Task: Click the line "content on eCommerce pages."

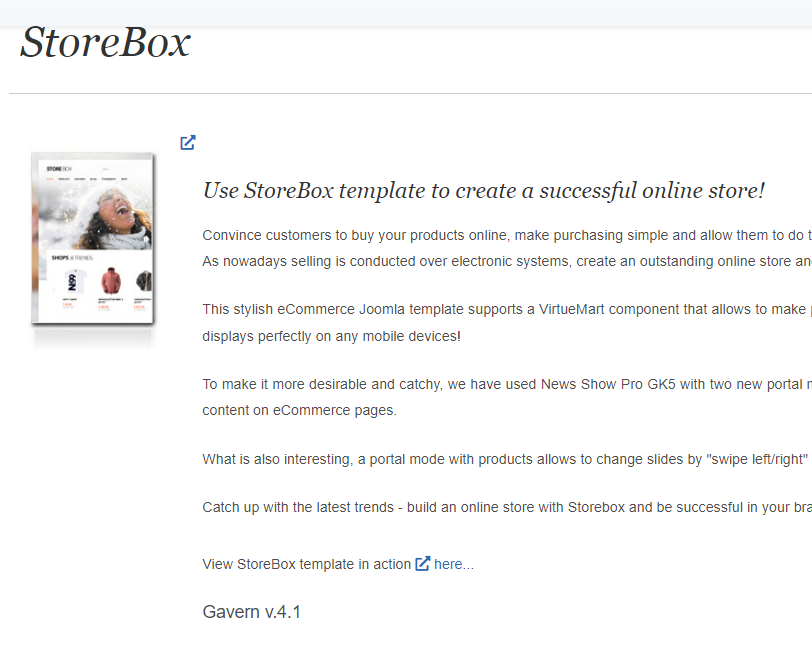Action: pyautogui.click(x=299, y=411)
